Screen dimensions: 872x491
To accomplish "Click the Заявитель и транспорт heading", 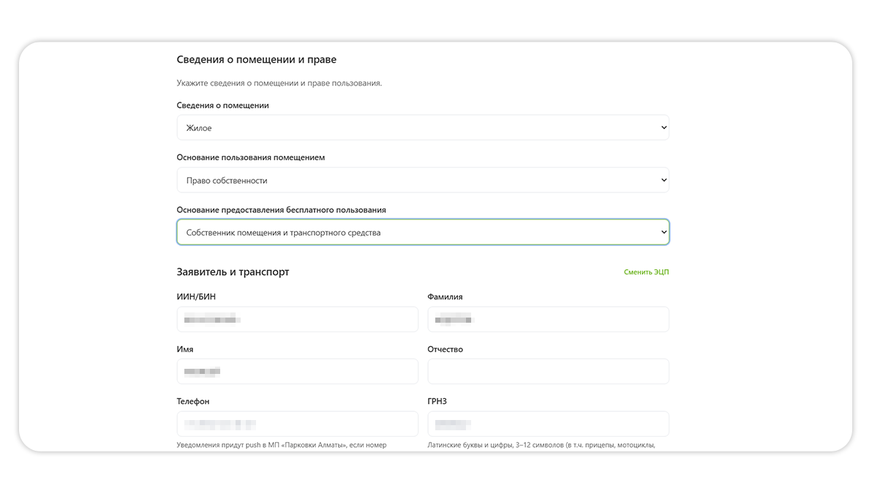I will pos(233,272).
